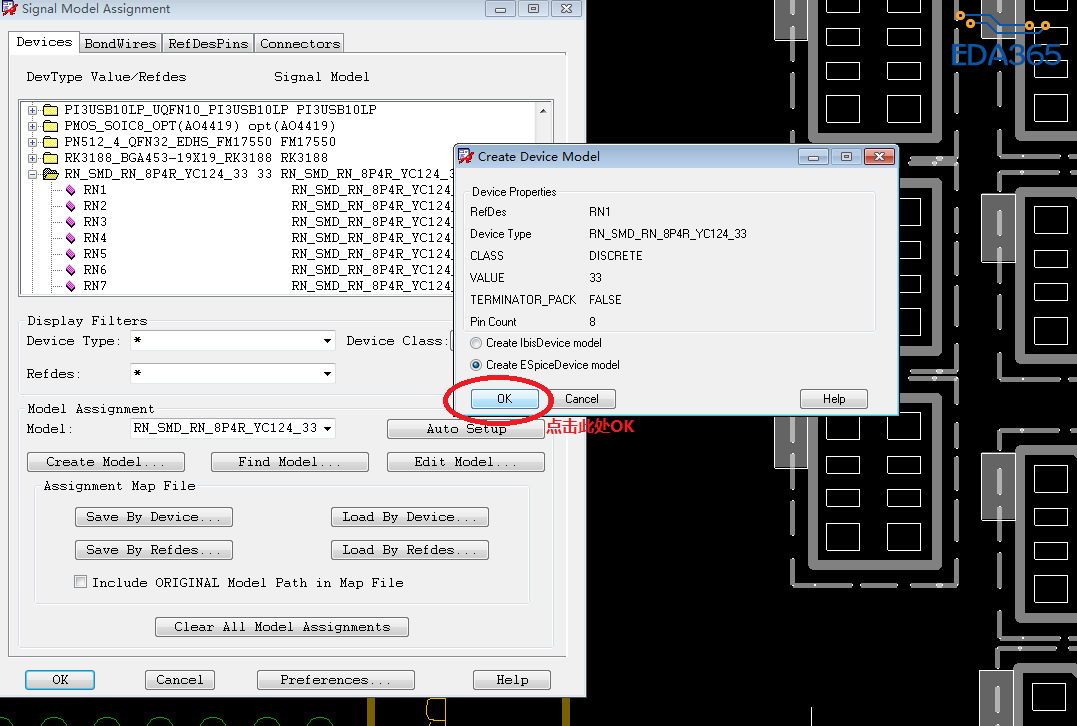The width and height of the screenshot is (1077, 726).
Task: Click the open folder icon for RN_SMD_RN_8P4R
Action: [51, 174]
